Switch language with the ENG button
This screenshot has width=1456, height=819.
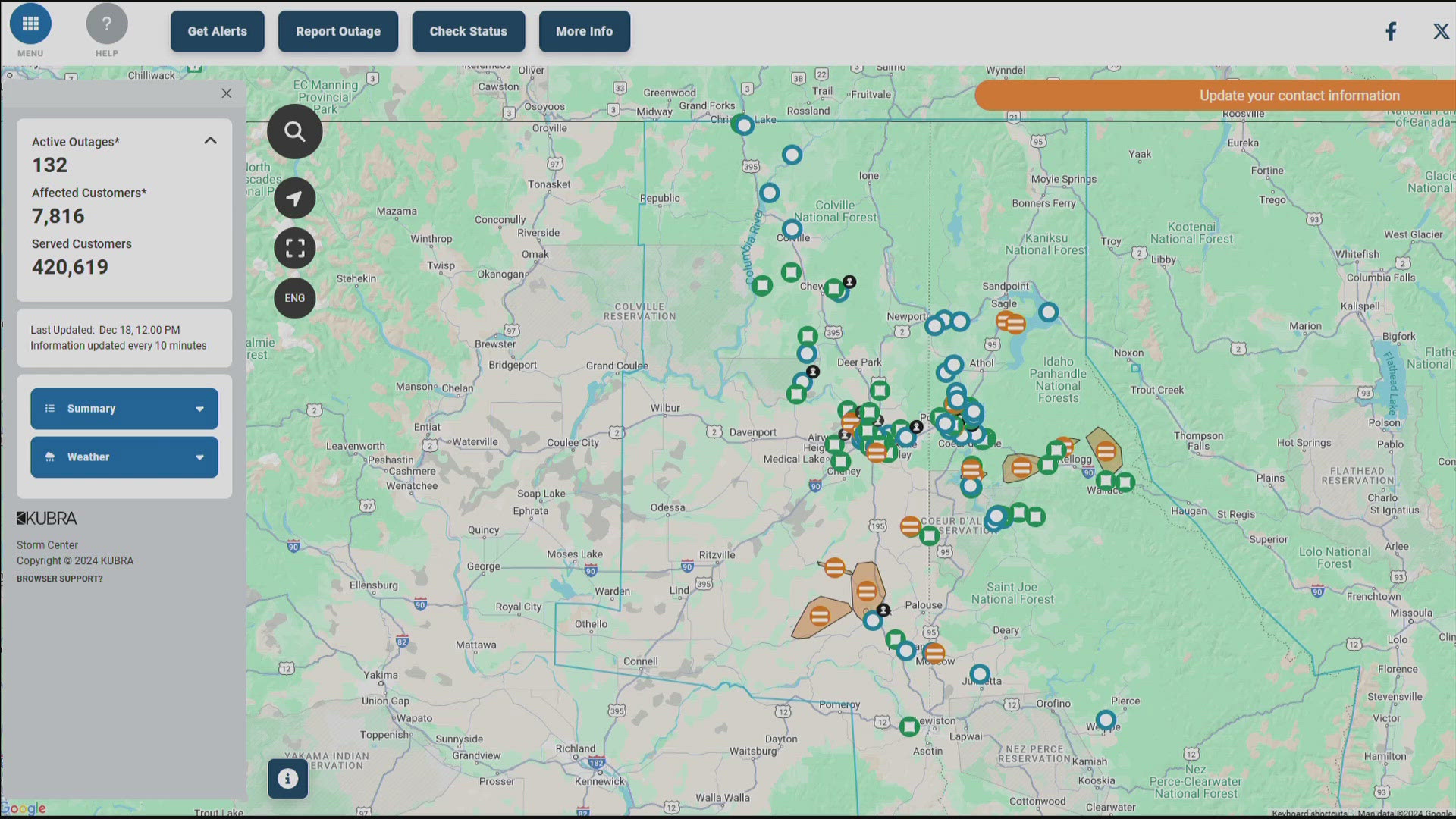click(x=294, y=298)
